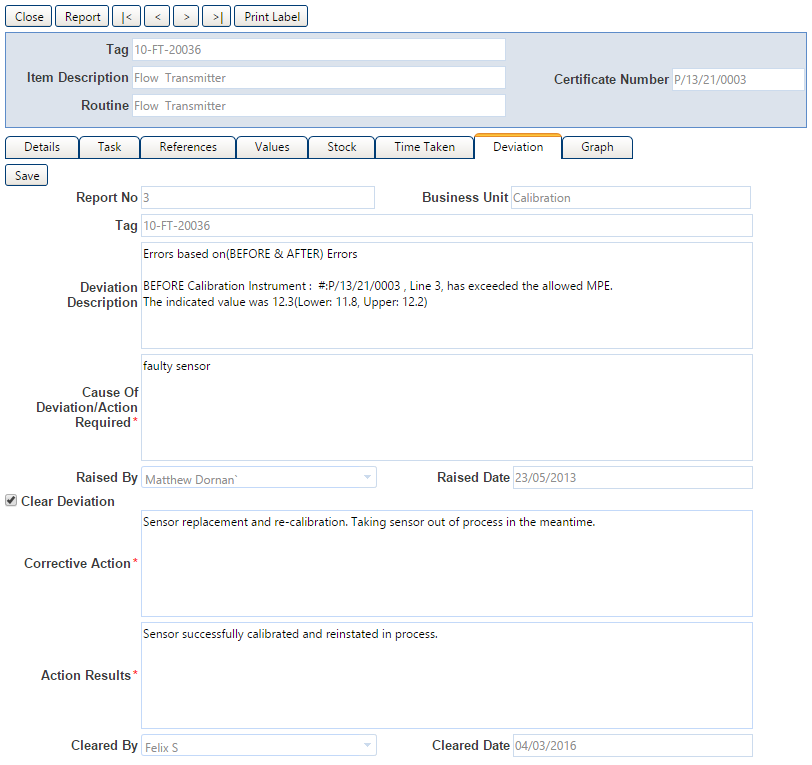
Task: Click the 'Corrective Action' label
Action: (77, 564)
